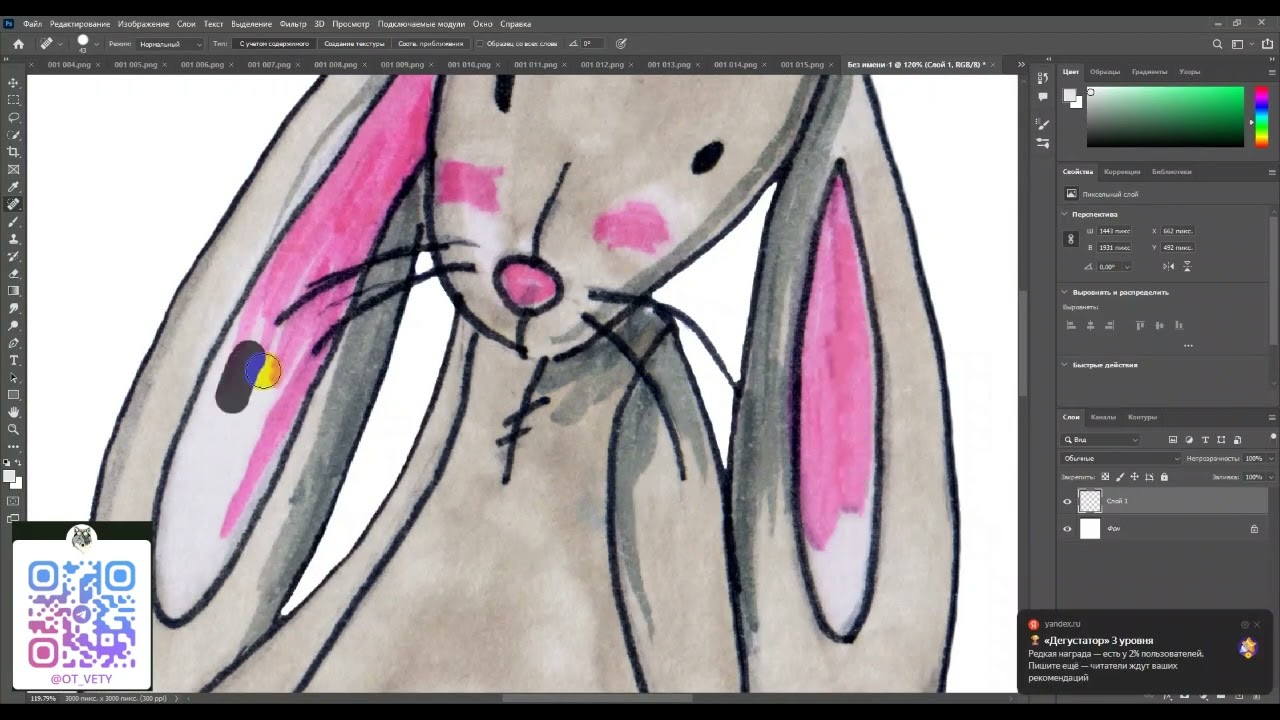1280x720 pixels.
Task: Switch to the 'Коррекция' tab
Action: [x=1122, y=172]
